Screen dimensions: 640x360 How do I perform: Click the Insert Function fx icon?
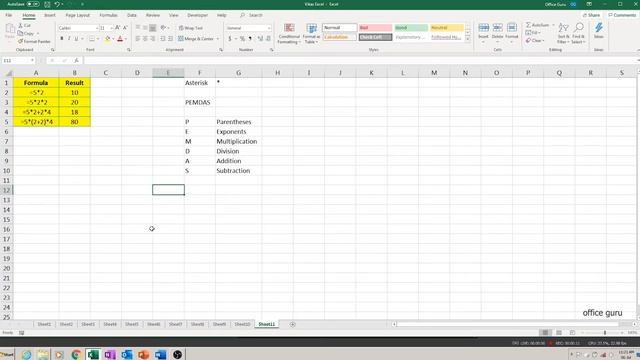click(x=76, y=60)
